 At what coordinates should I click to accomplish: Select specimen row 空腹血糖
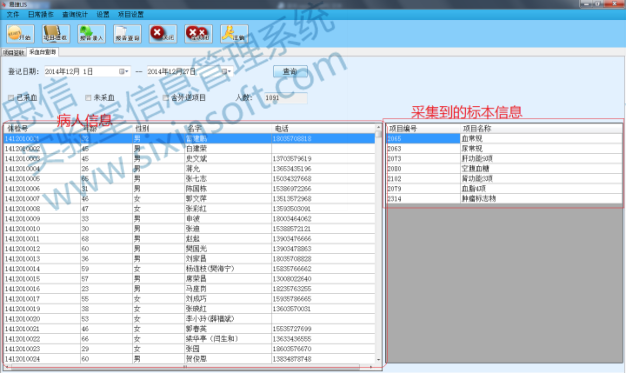point(504,169)
